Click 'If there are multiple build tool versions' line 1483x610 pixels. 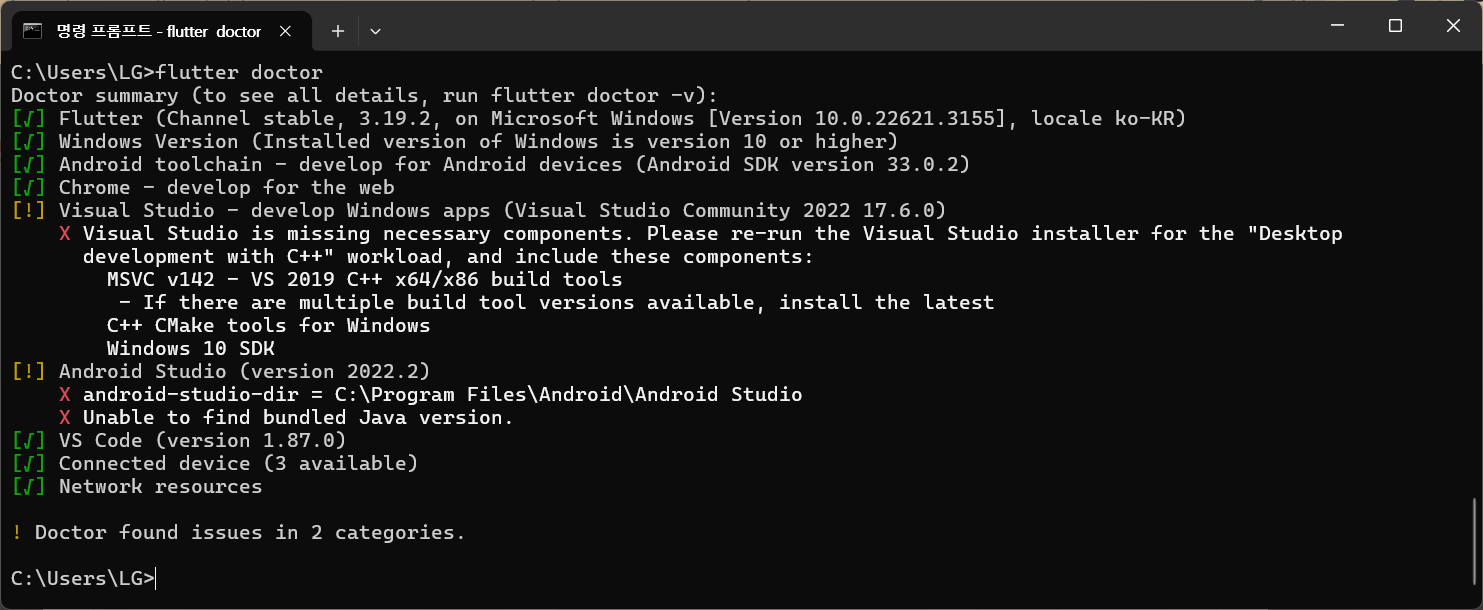click(x=557, y=303)
